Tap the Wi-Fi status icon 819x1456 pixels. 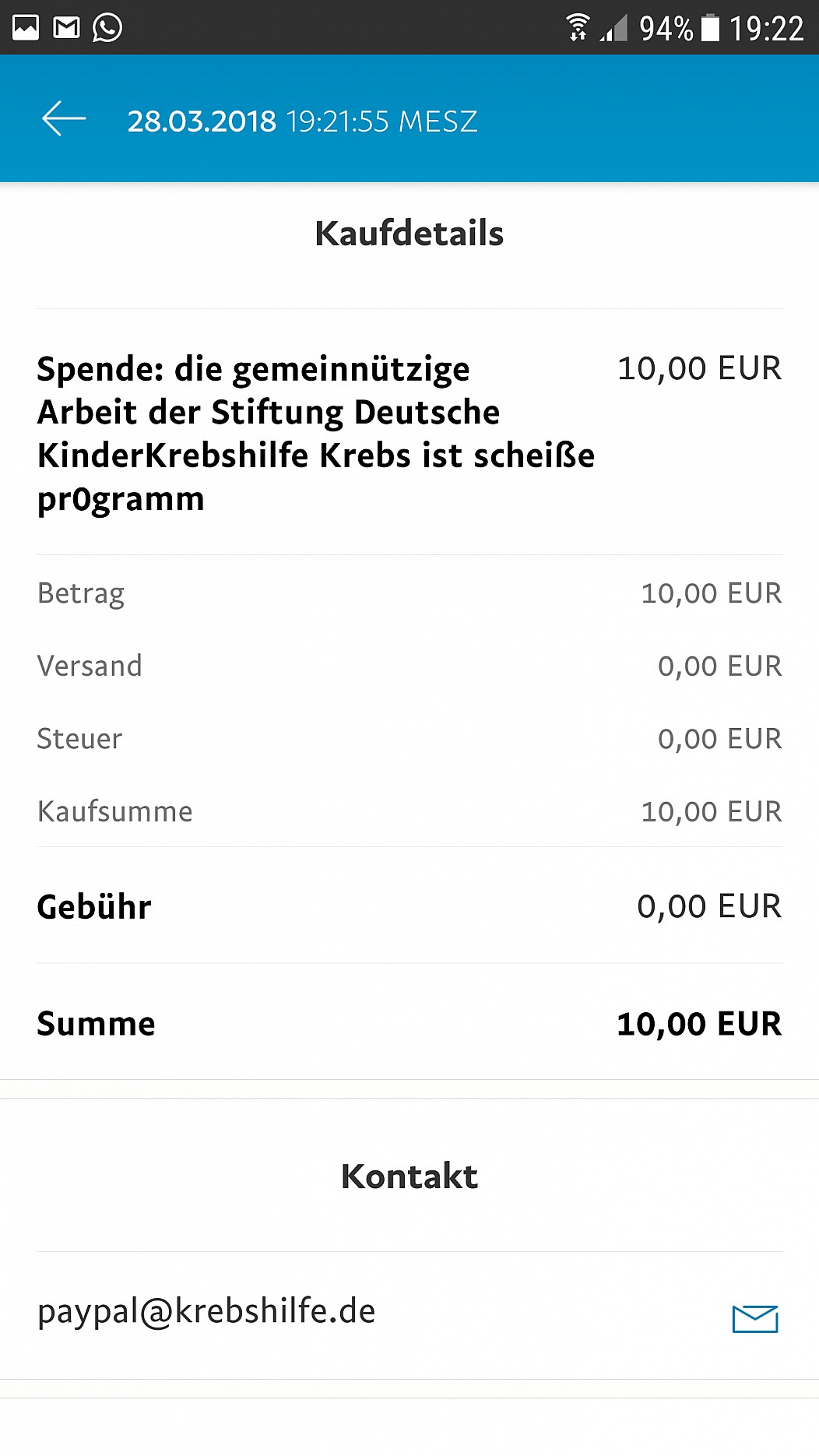click(x=578, y=27)
